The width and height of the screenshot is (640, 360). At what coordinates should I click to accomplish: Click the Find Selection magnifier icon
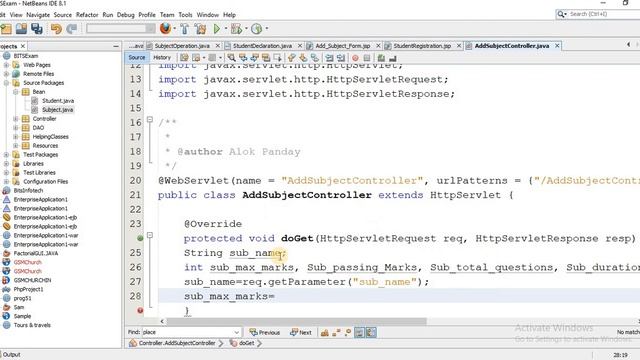click(231, 58)
